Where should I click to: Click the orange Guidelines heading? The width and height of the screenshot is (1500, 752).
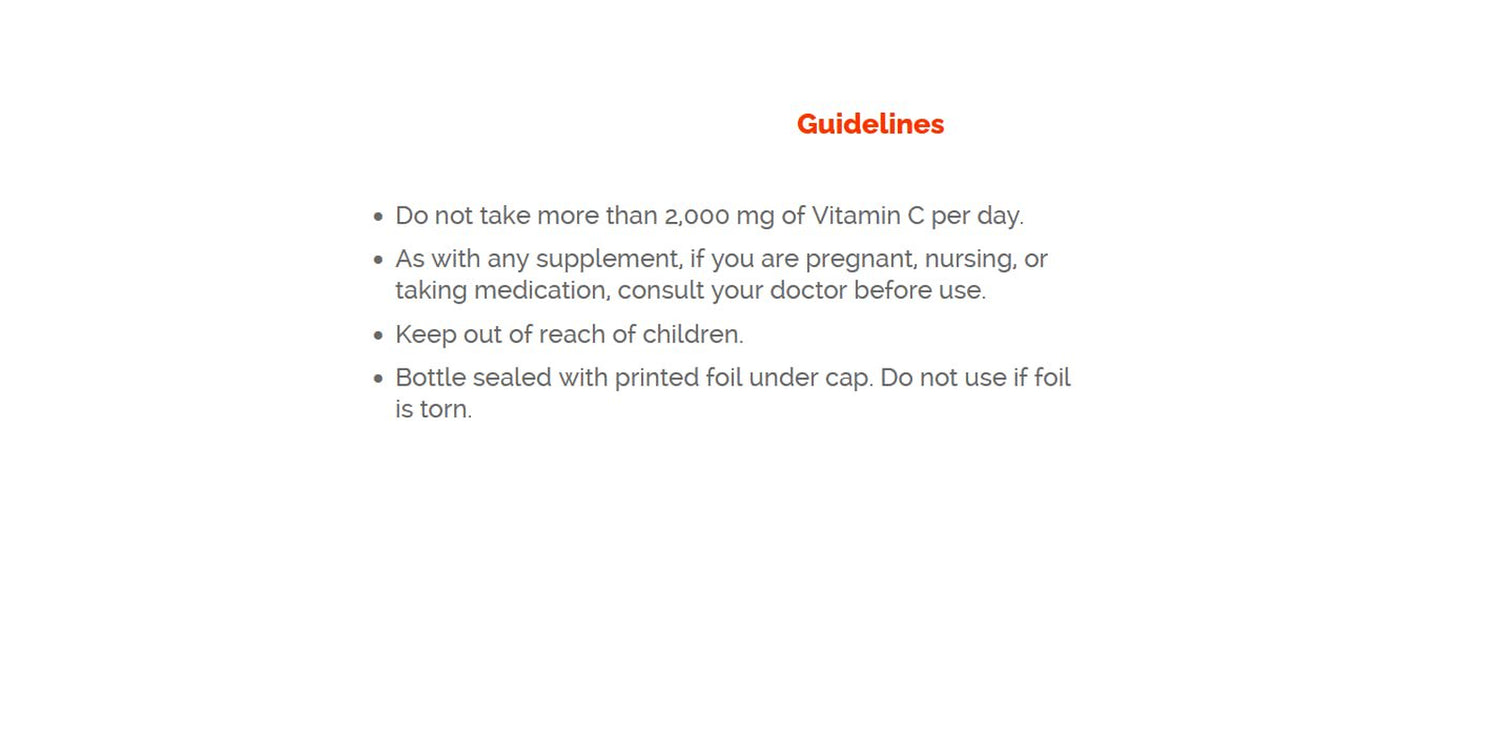point(870,124)
